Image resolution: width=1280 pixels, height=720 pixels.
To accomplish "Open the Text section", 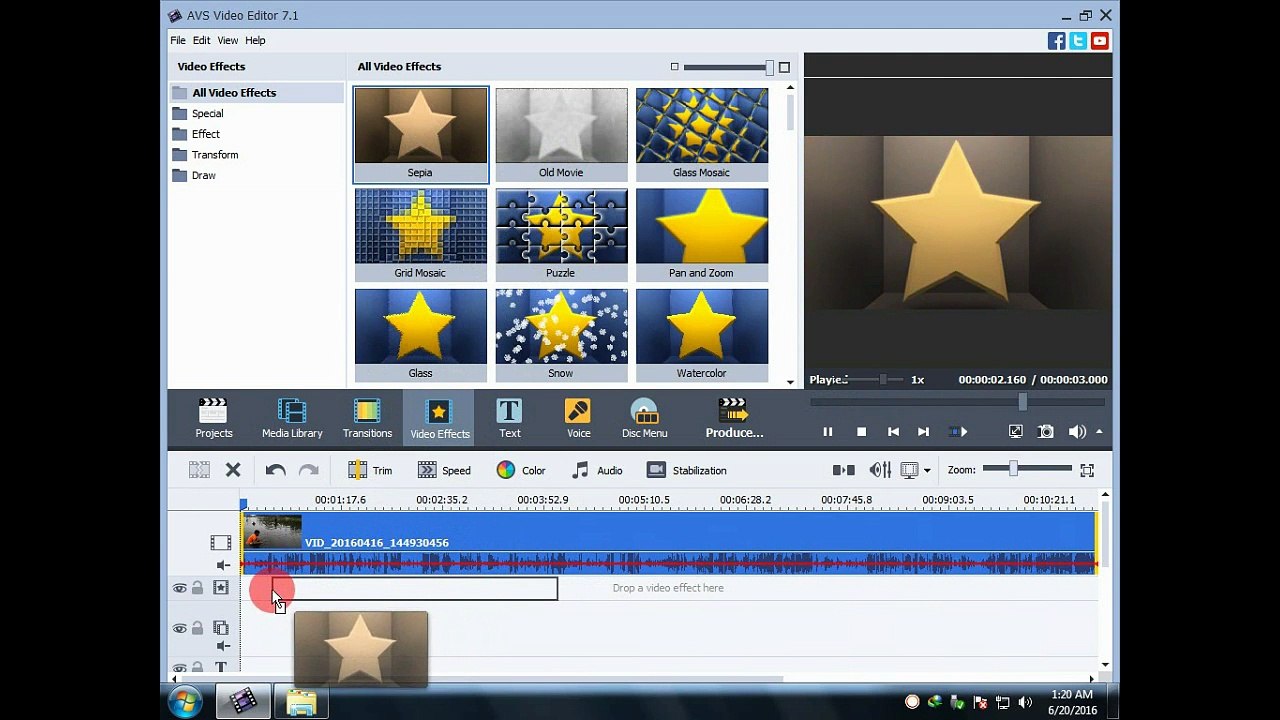I will click(510, 418).
